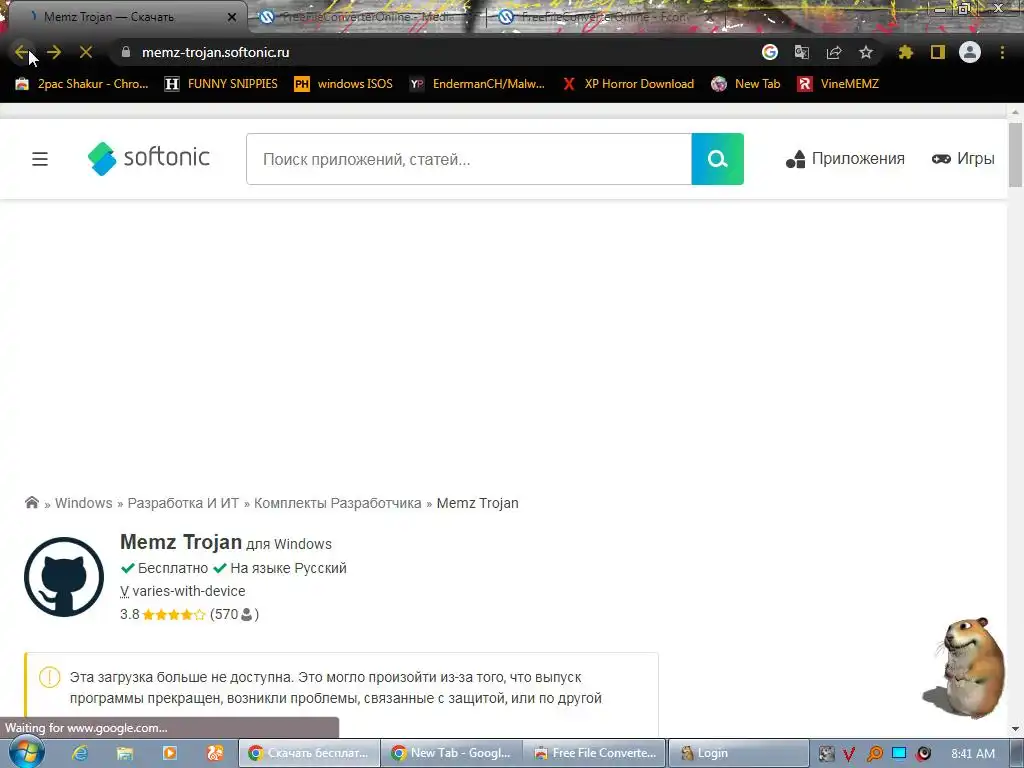Open Windows Explorer folder from taskbar

(x=125, y=753)
